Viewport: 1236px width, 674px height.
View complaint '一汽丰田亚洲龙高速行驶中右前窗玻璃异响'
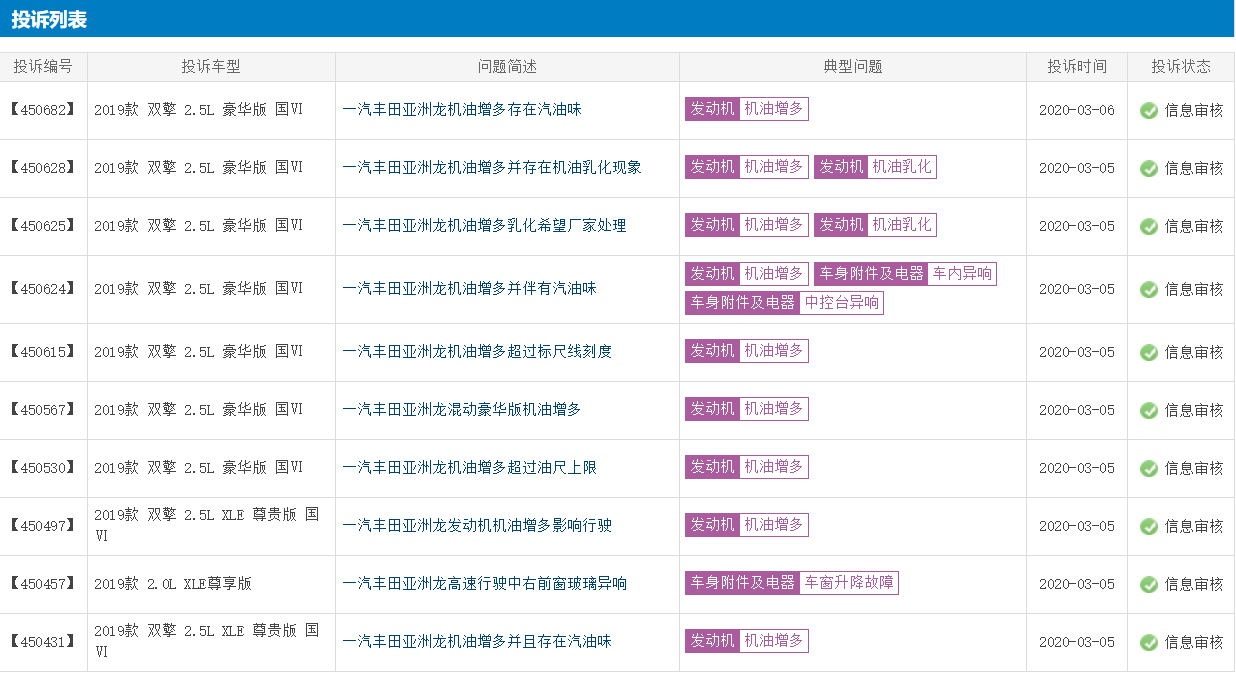coord(484,584)
